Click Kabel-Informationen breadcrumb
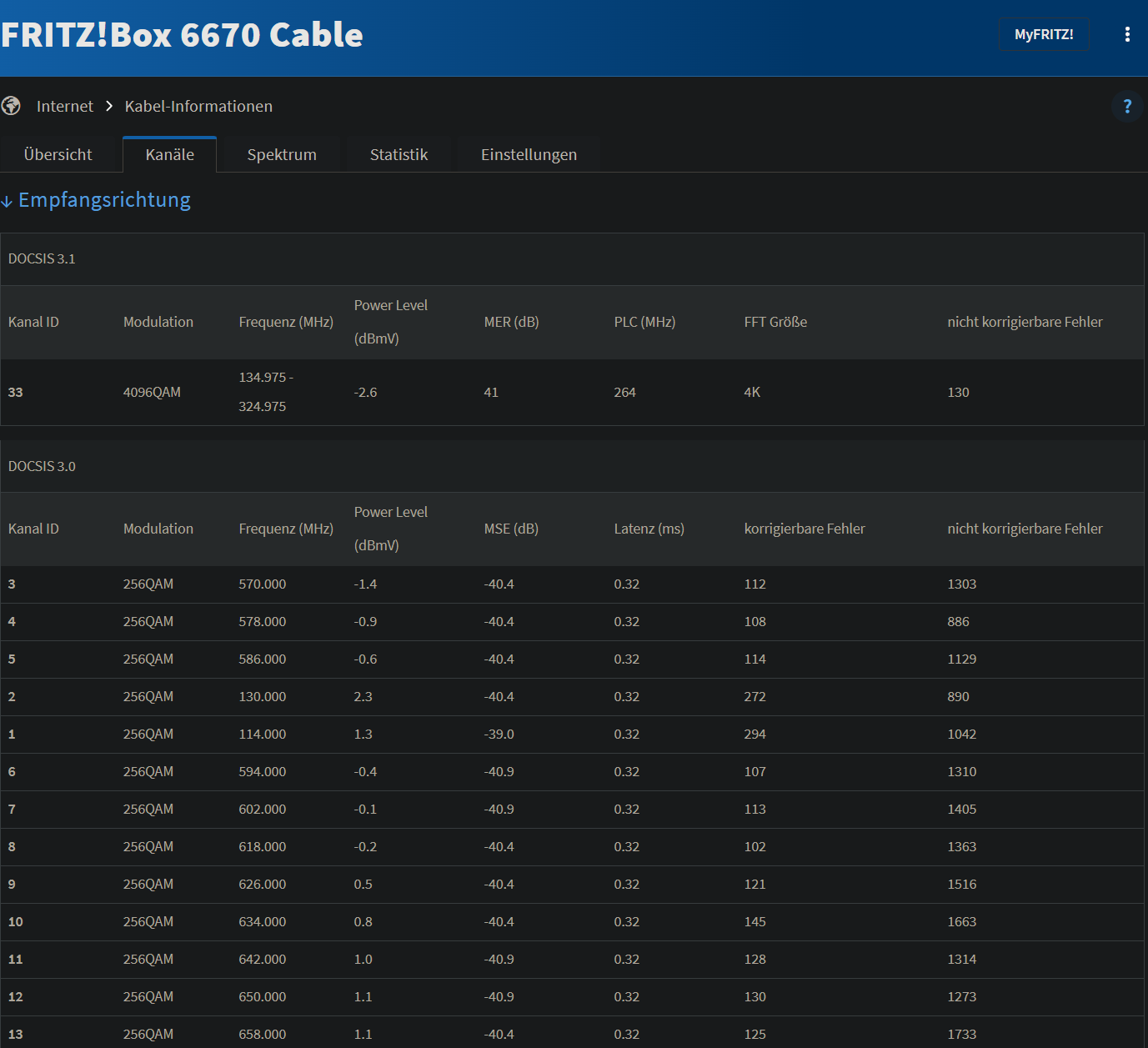This screenshot has width=1148, height=1048. 198,106
